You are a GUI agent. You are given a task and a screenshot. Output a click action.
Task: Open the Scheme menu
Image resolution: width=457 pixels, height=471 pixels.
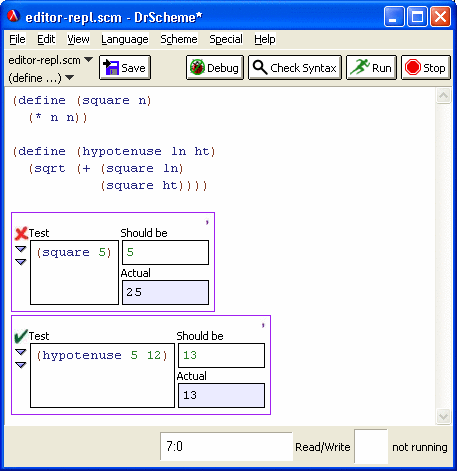tap(179, 39)
